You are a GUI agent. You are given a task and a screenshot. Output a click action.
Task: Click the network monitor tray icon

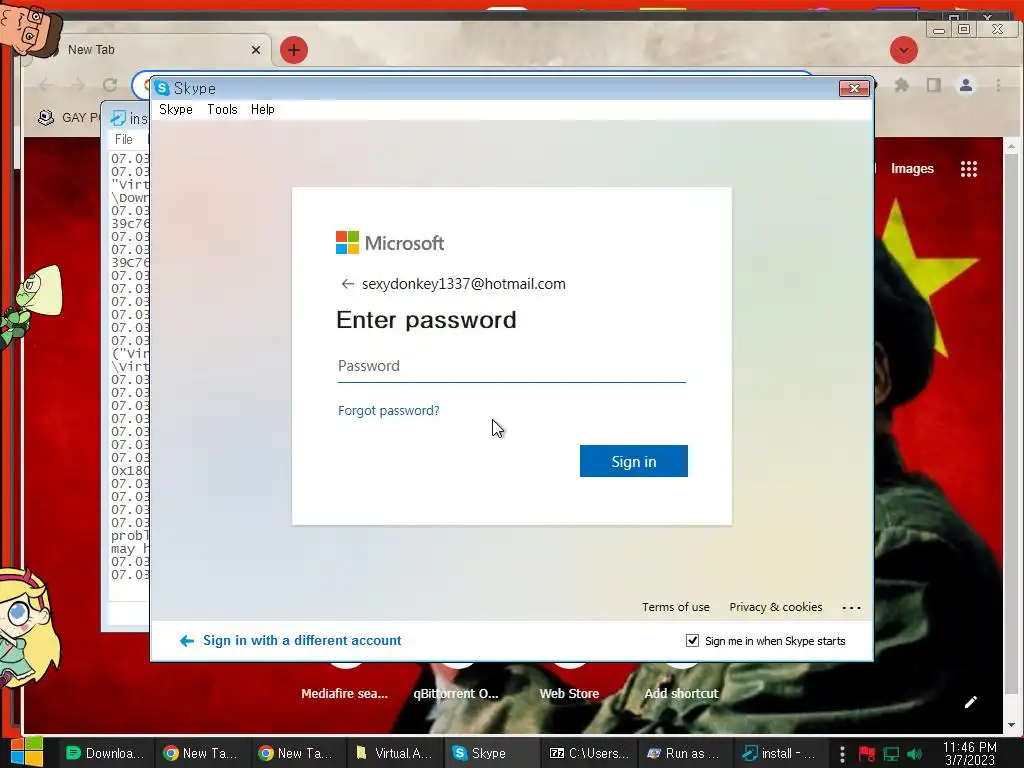(891, 754)
